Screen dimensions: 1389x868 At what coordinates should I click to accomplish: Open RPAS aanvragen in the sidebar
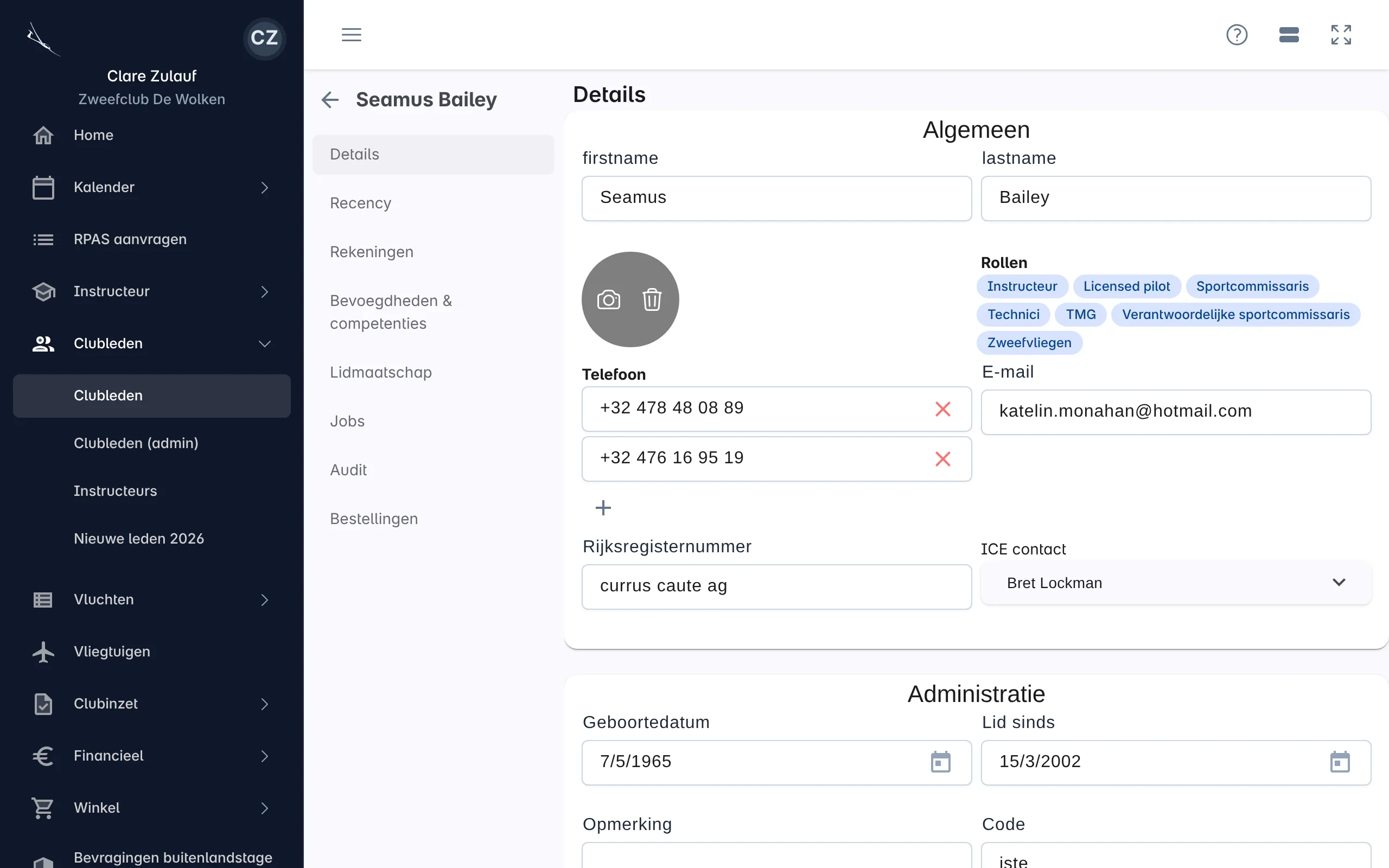[151, 239]
